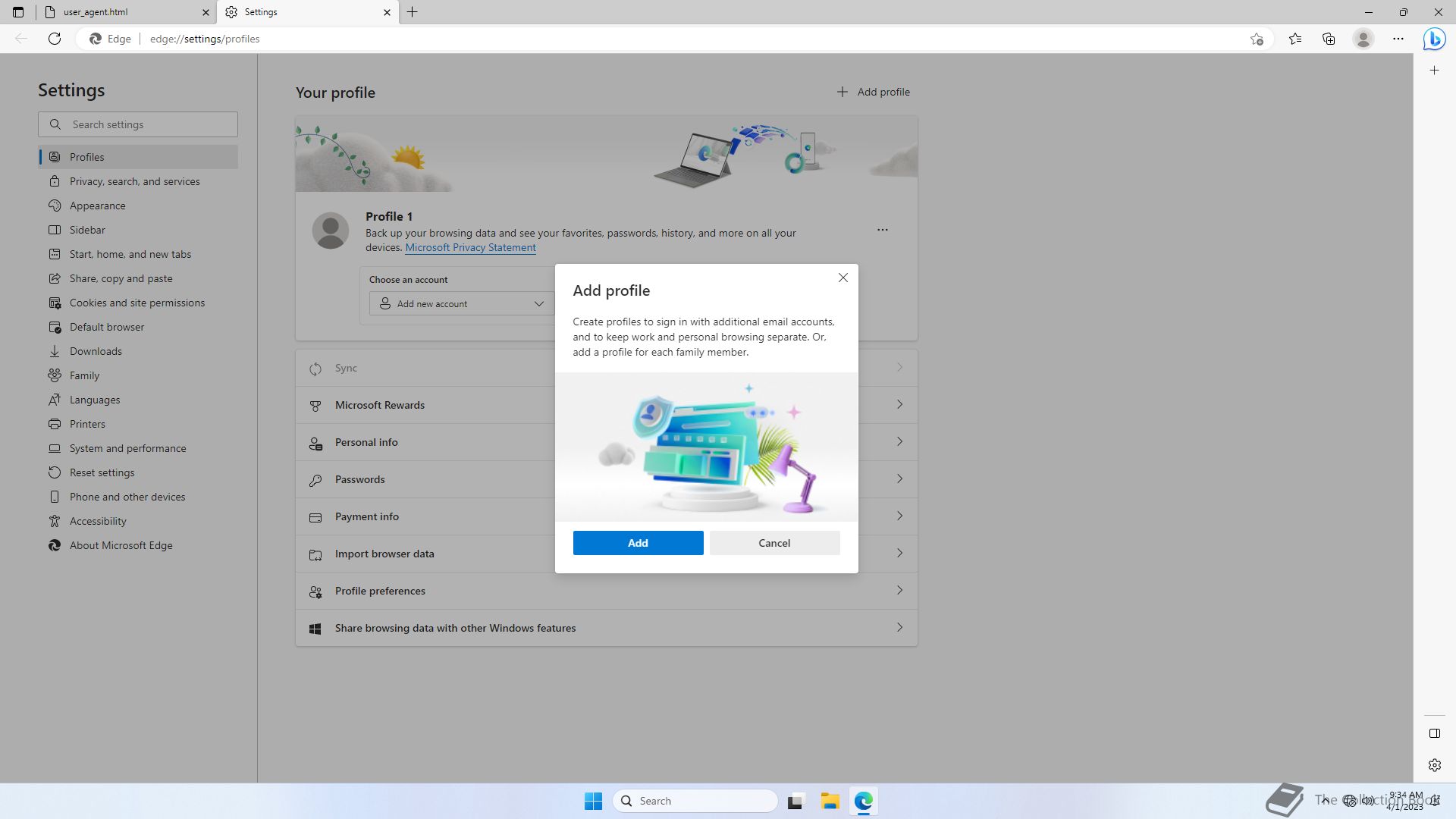Expand the Passwords row chevron
The height and width of the screenshot is (819, 1456).
tap(899, 479)
